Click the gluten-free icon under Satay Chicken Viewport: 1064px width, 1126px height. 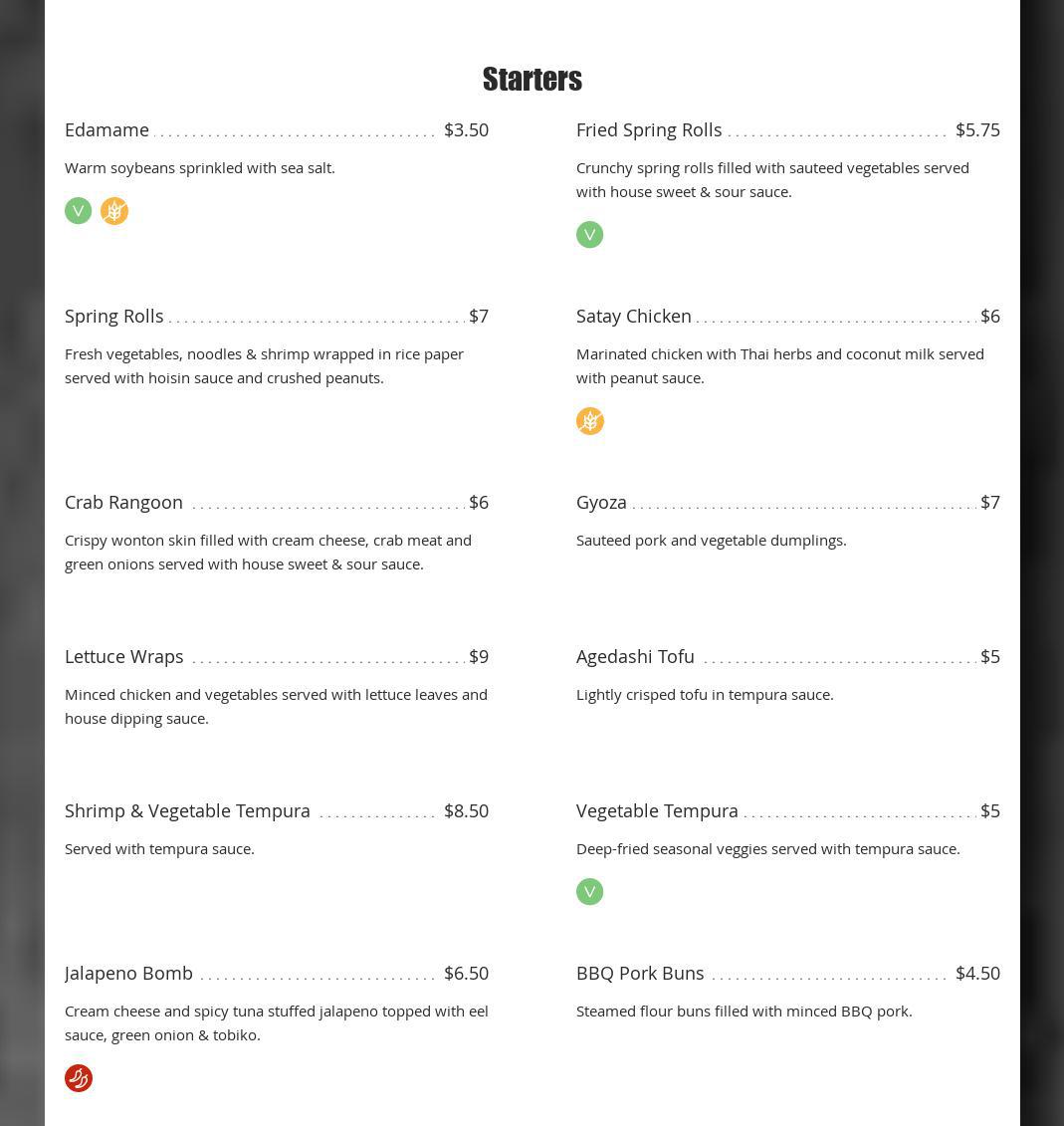pyautogui.click(x=590, y=421)
